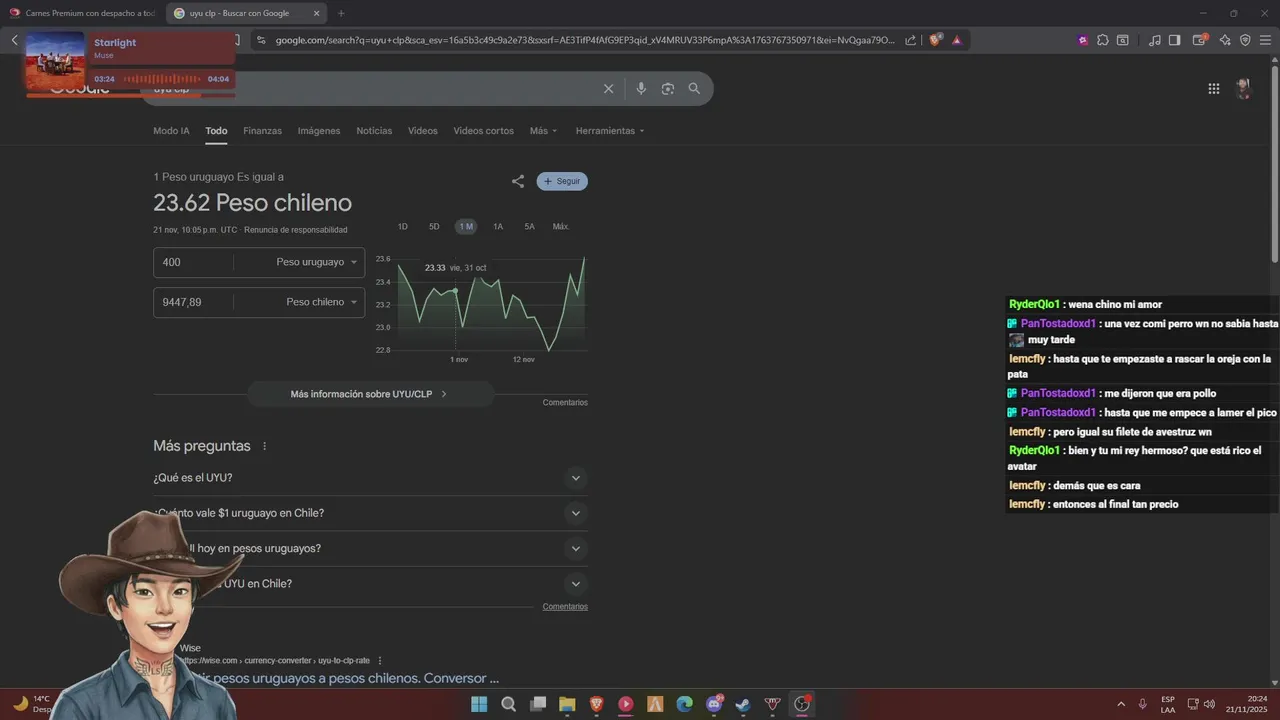Image resolution: width=1280 pixels, height=720 pixels.
Task: Share the currency conversion result
Action: 518,181
